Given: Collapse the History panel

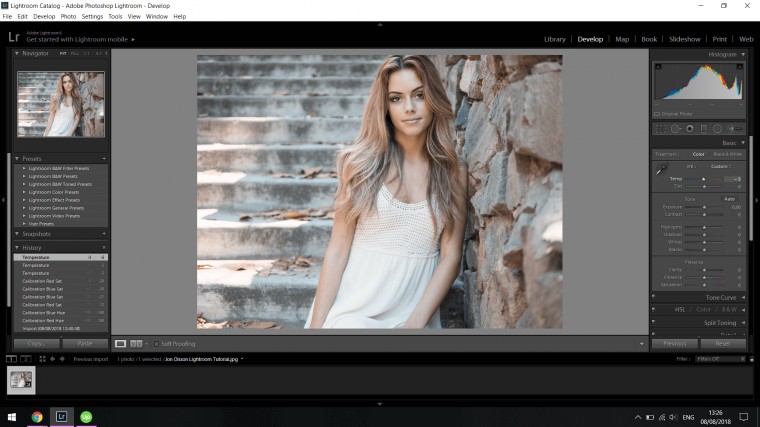Looking at the screenshot, I should pyautogui.click(x=17, y=248).
